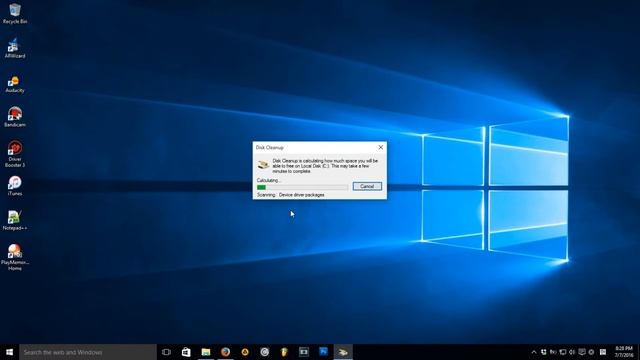This screenshot has height=360, width=640.
Task: Select the Notepad++ desktop shortcut
Action: pyautogui.click(x=15, y=220)
